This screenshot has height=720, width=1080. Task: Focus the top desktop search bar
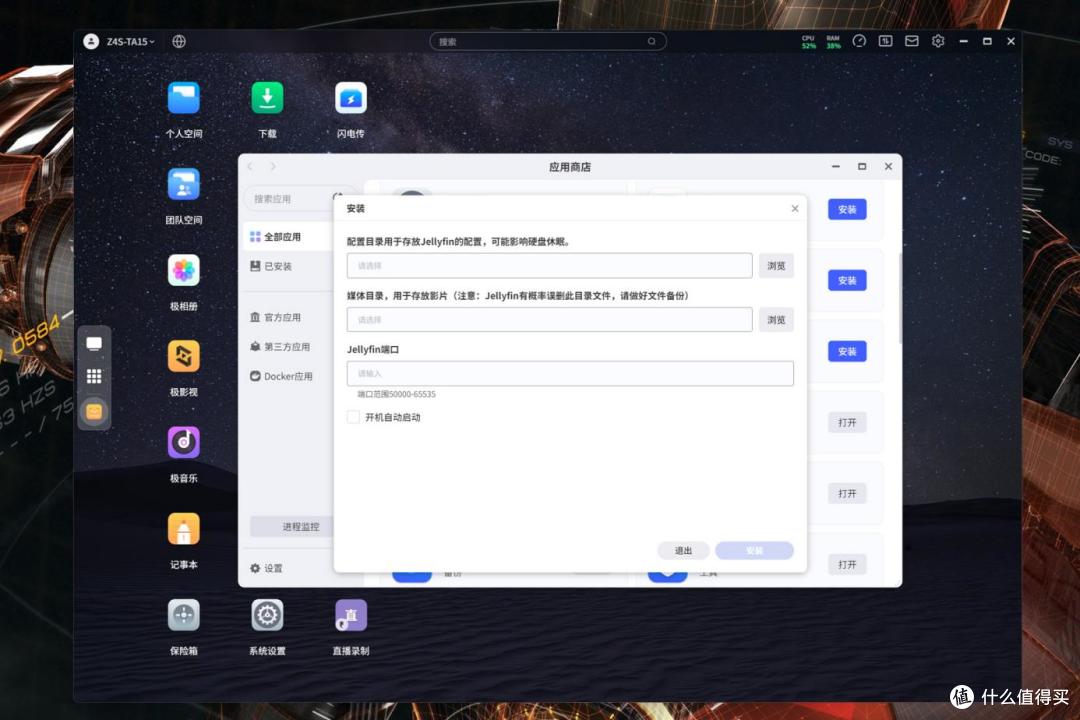tap(548, 41)
